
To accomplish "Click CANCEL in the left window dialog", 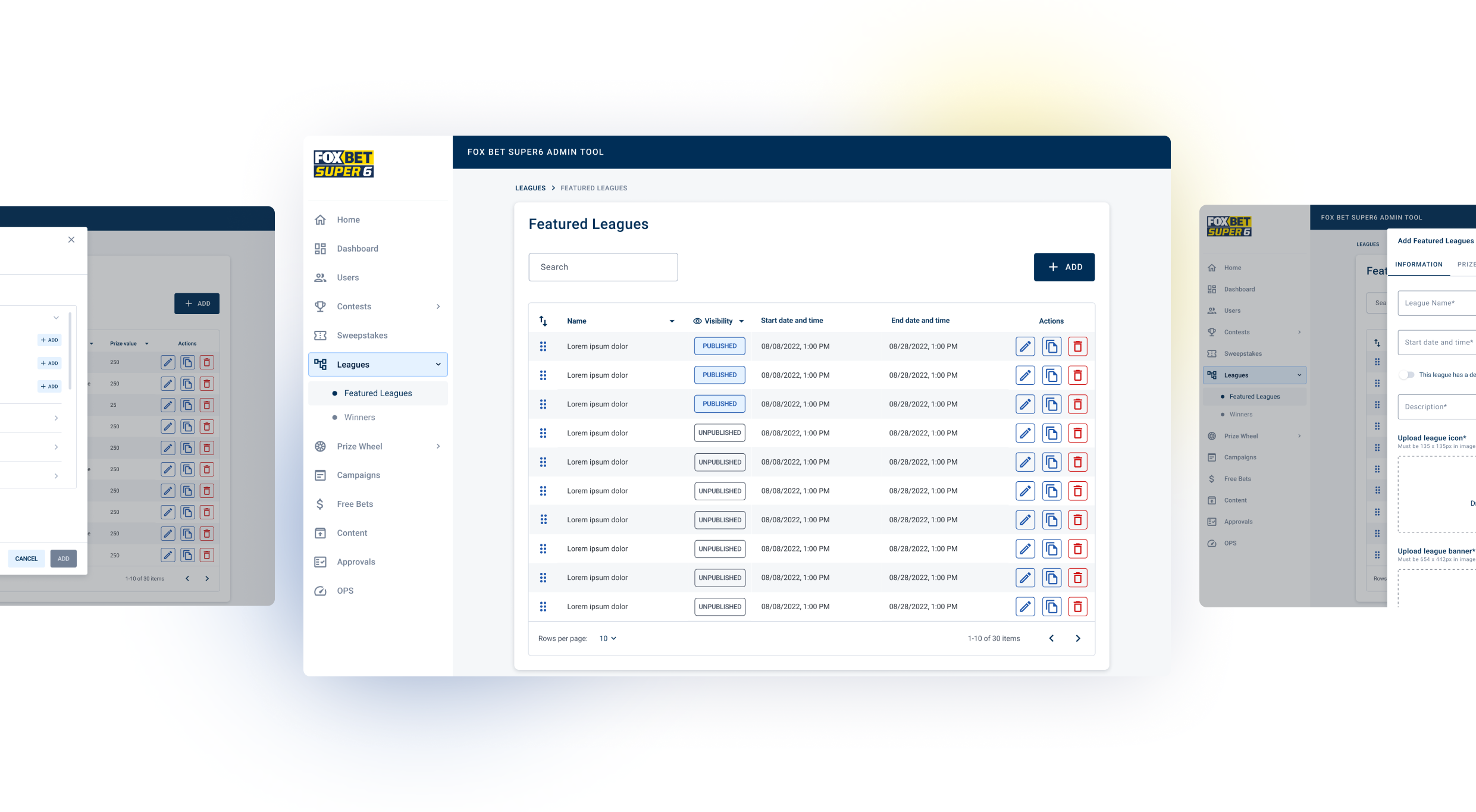I will click(x=26, y=559).
